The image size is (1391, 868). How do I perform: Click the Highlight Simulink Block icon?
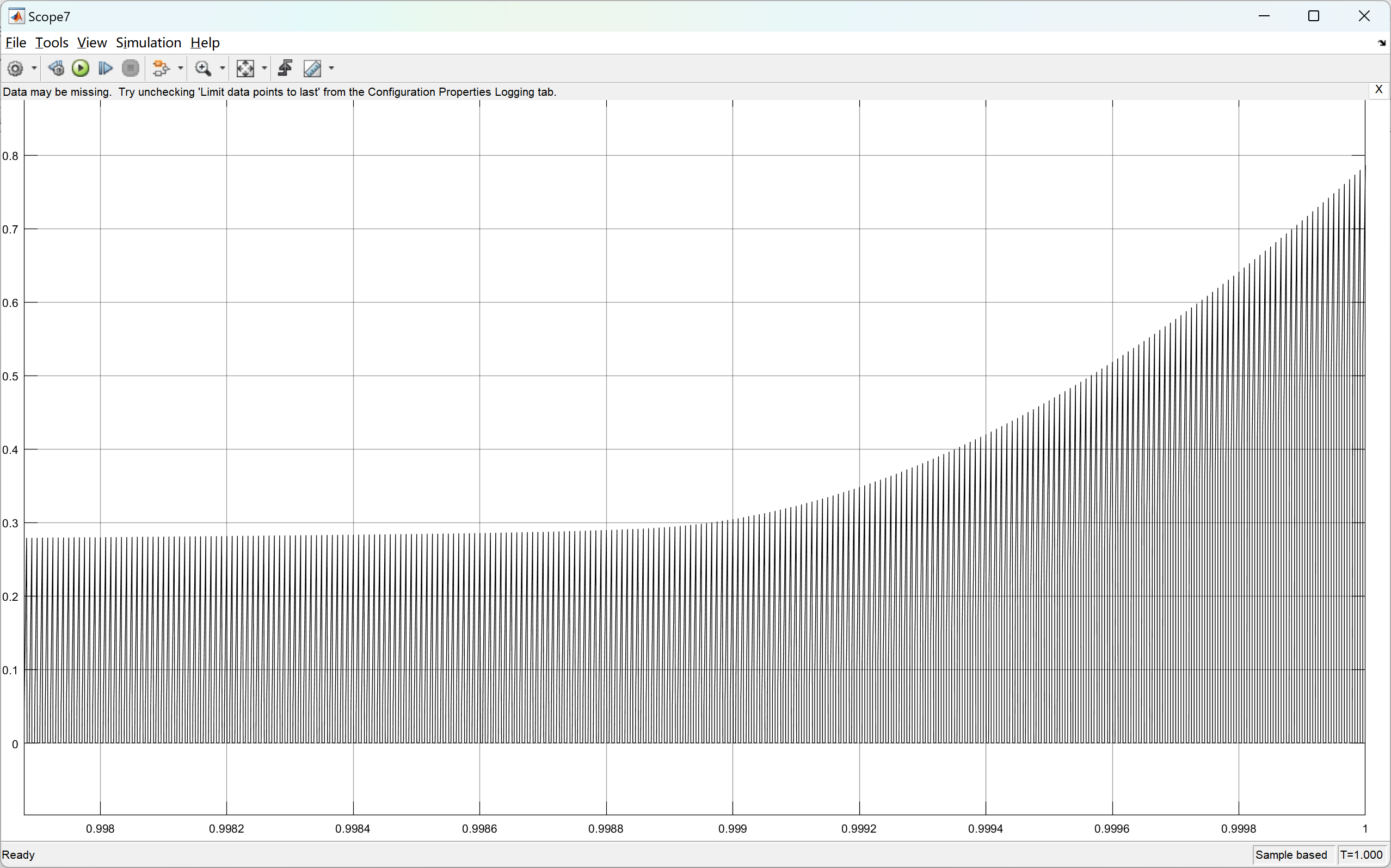[x=161, y=69]
